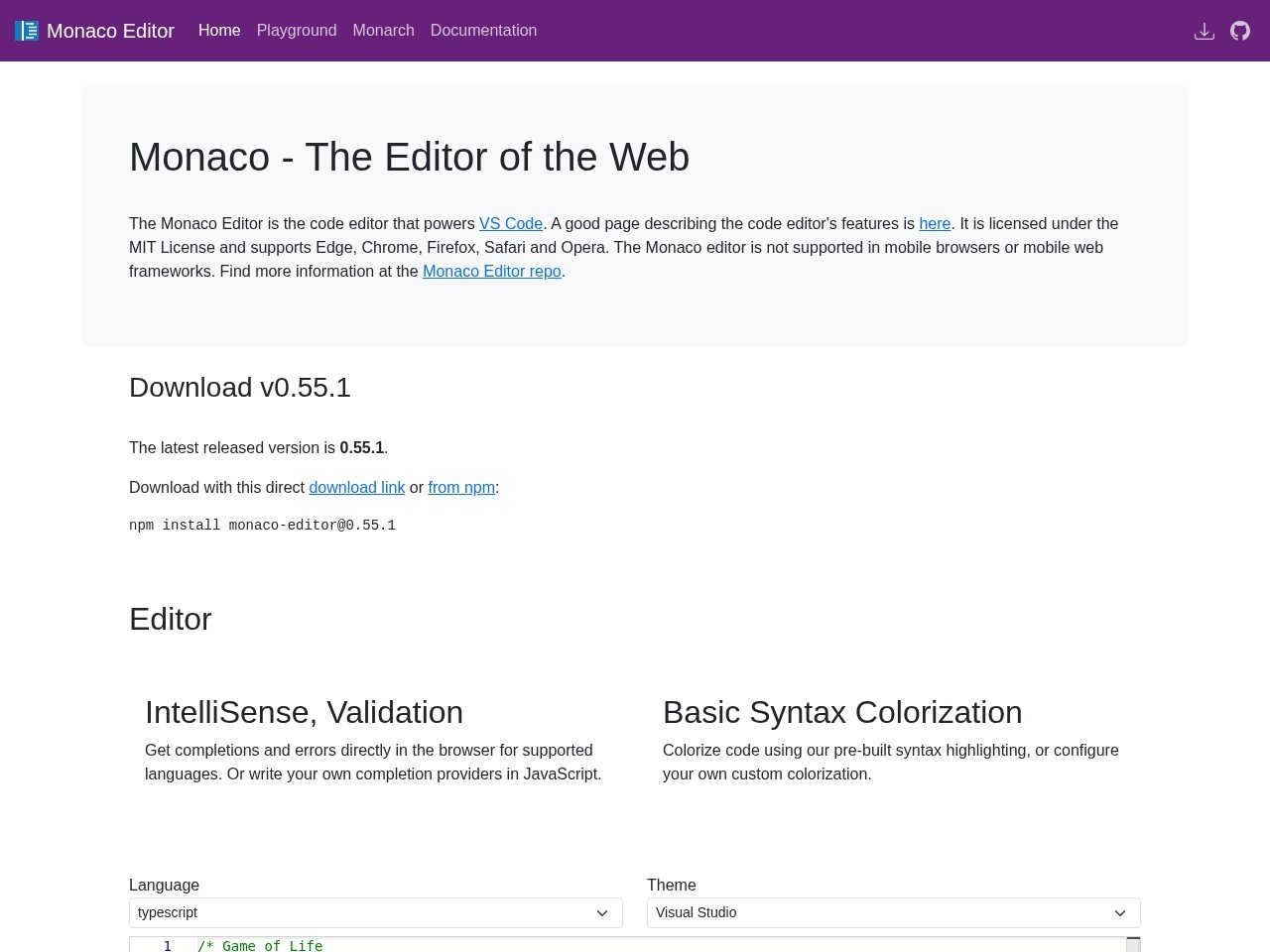Viewport: 1270px width, 952px height.
Task: Open the 'here' features link
Action: 935,224
